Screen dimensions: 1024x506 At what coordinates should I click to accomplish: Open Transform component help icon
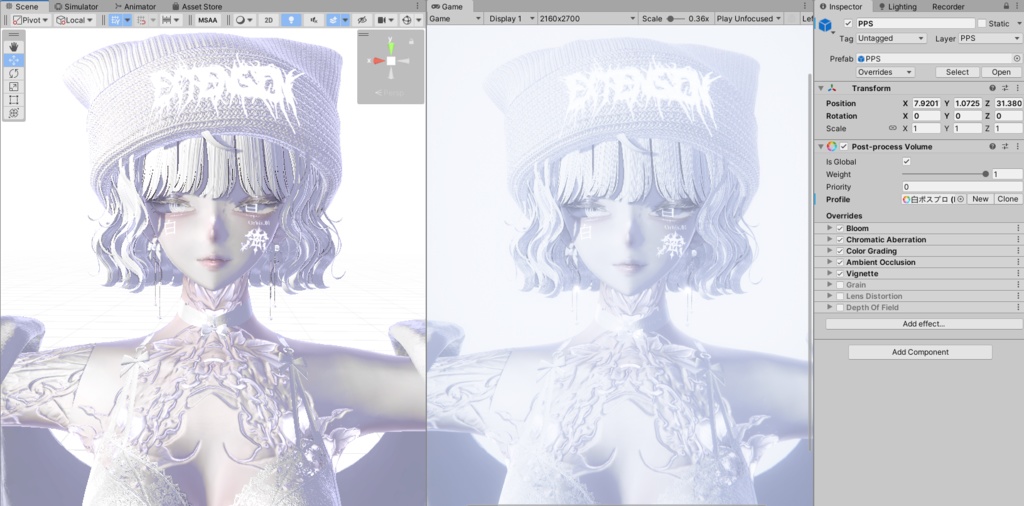click(993, 88)
